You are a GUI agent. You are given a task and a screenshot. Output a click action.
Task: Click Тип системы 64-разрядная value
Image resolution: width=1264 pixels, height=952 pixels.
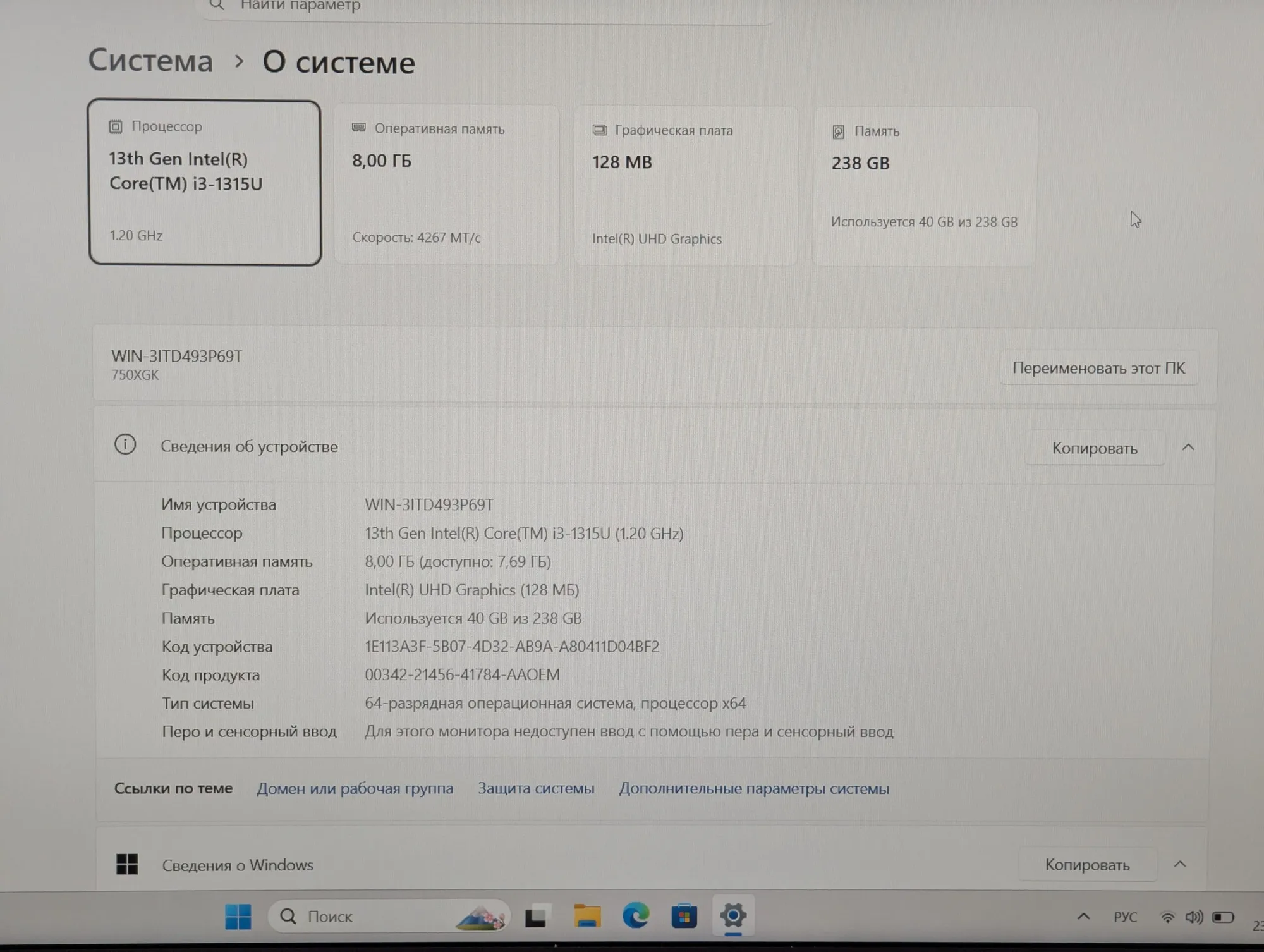click(x=555, y=703)
